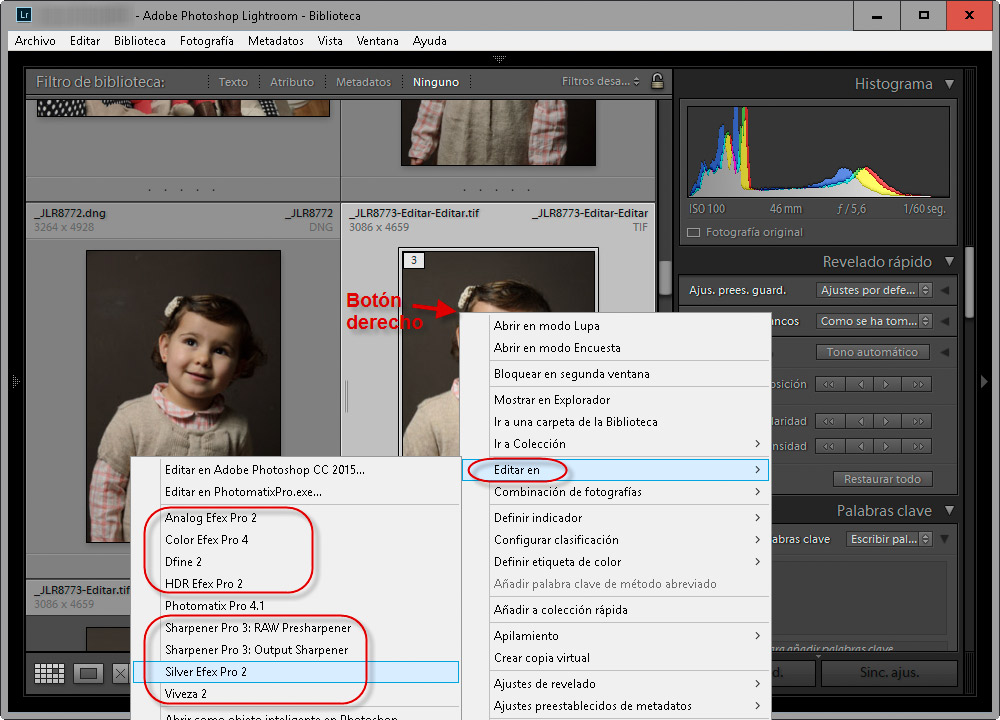Decrease clarity by small step

click(x=861, y=422)
